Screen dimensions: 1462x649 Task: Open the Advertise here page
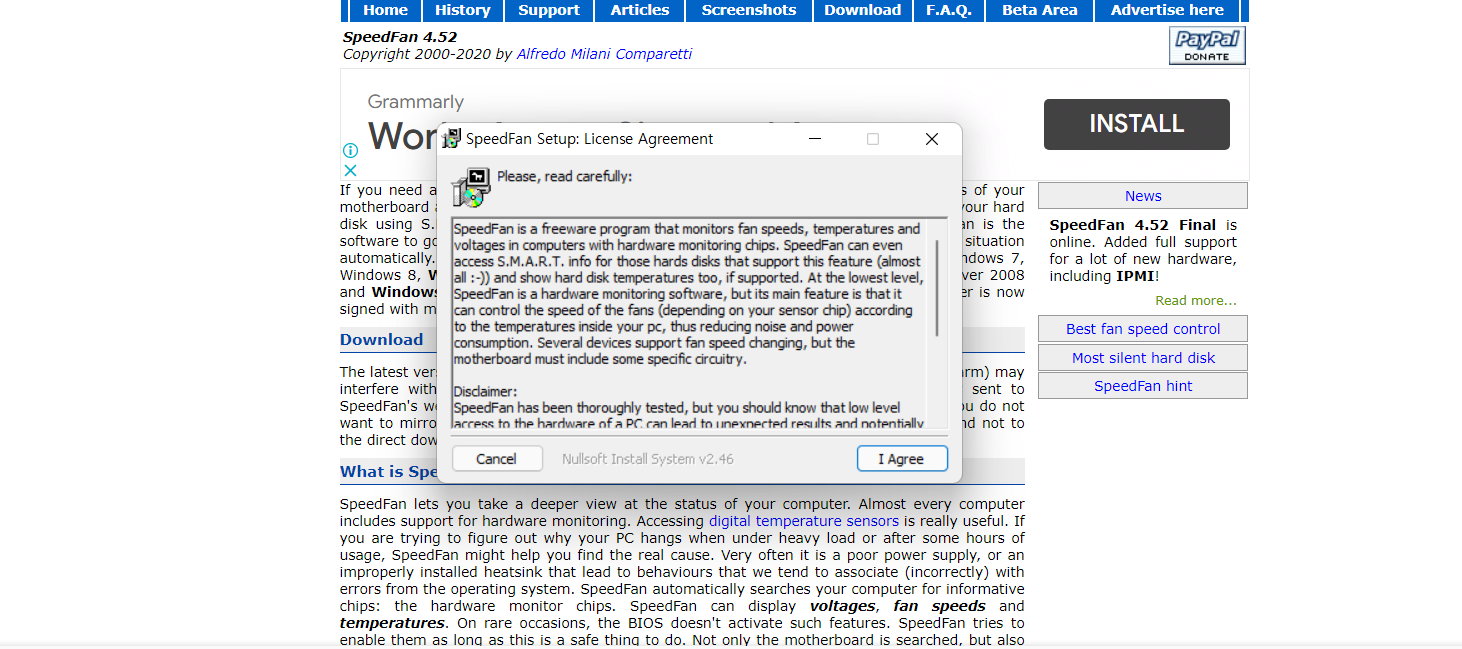click(x=1167, y=10)
